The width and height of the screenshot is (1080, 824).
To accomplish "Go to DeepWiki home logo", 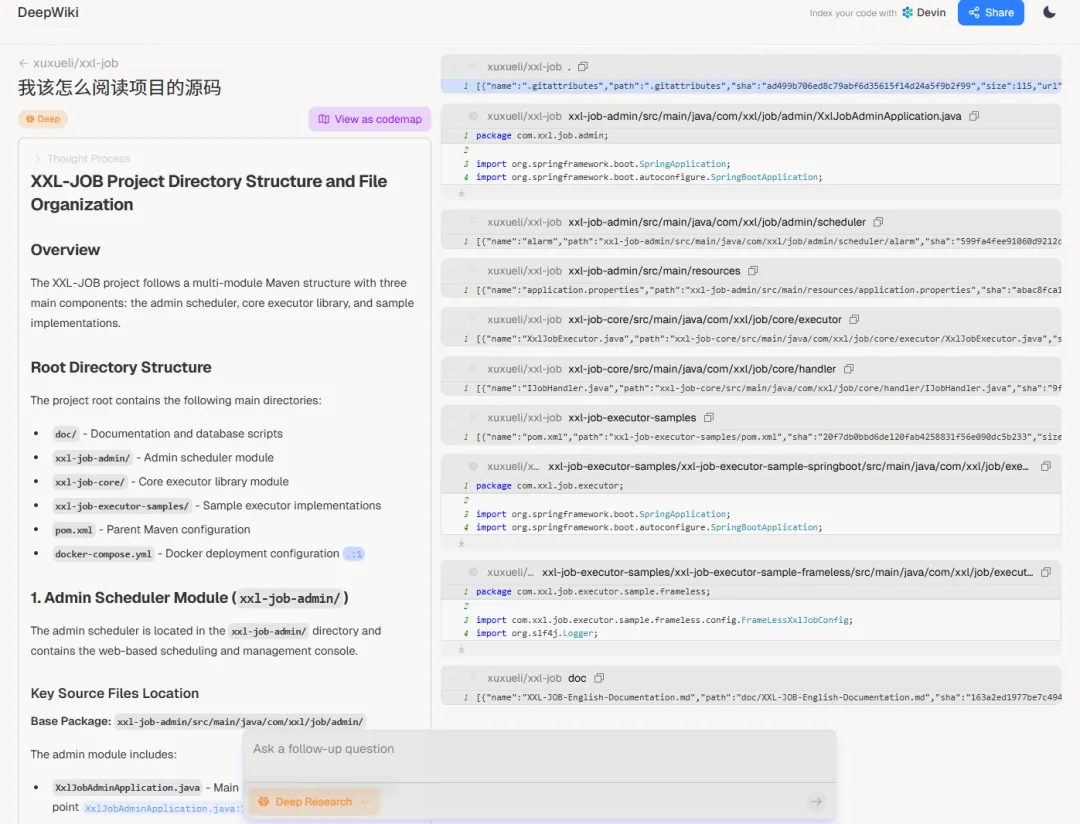I will 48,12.
